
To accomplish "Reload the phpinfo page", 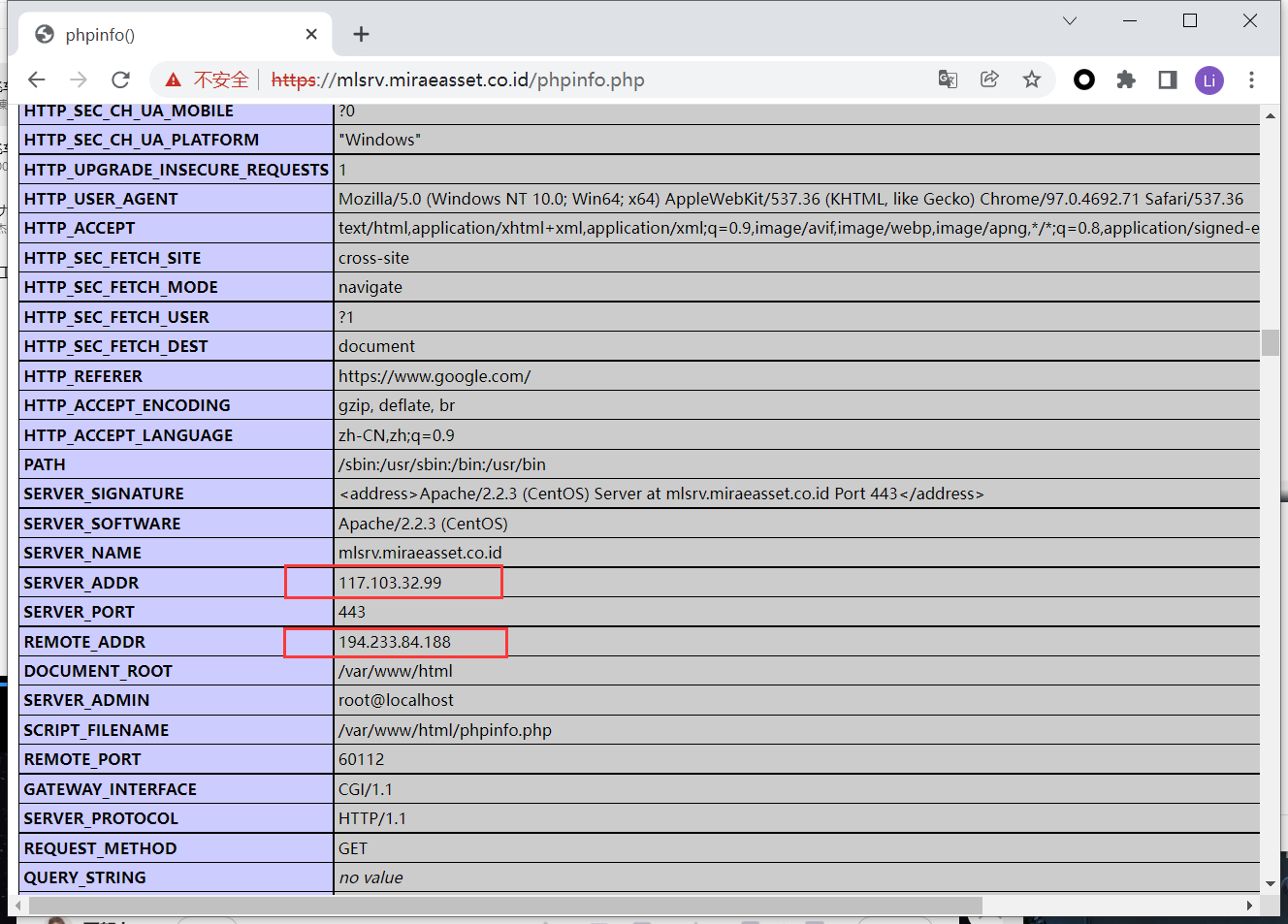I will tap(120, 80).
